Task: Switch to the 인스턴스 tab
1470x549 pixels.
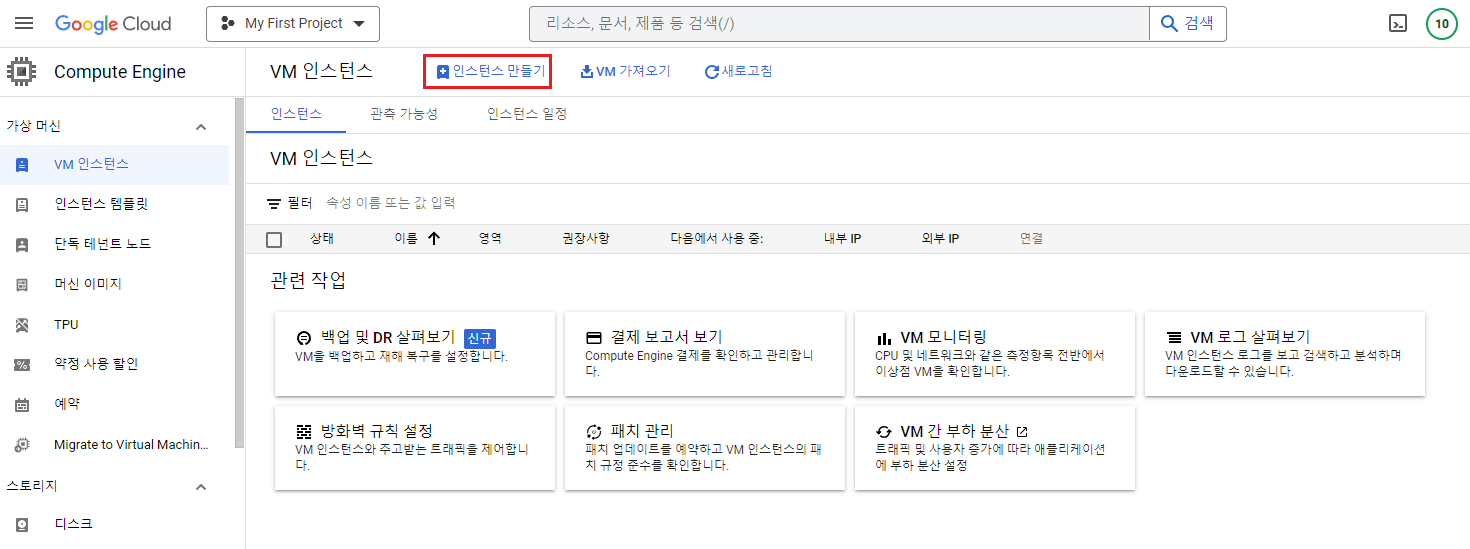Action: point(296,114)
